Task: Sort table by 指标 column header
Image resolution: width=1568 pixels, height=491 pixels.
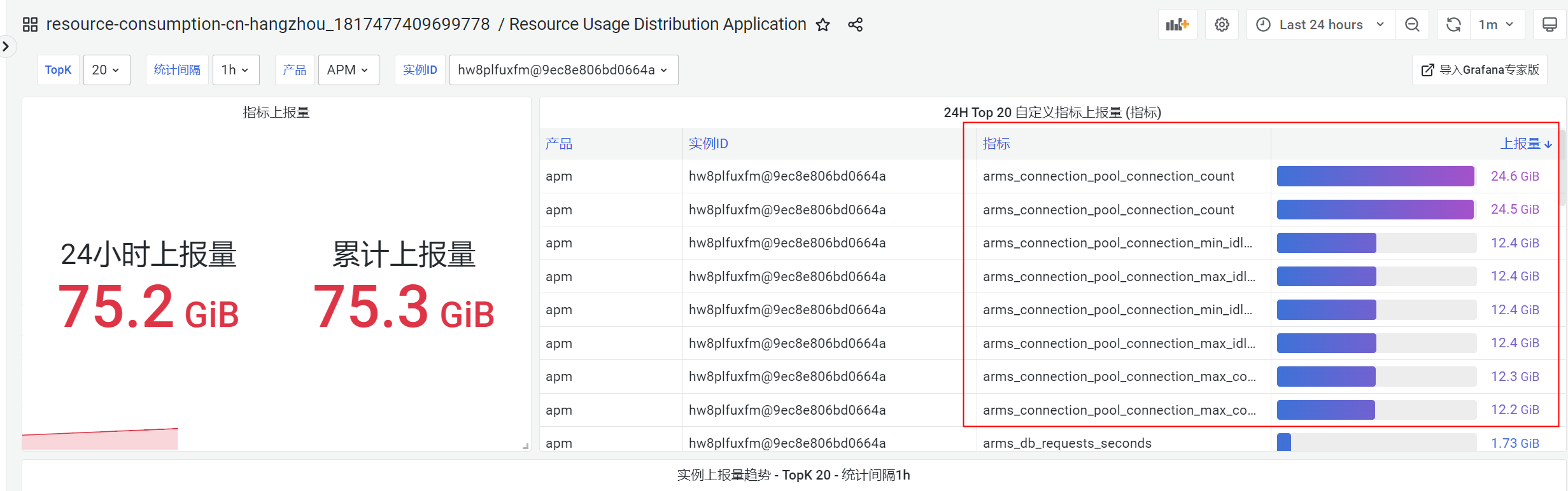Action: [996, 144]
